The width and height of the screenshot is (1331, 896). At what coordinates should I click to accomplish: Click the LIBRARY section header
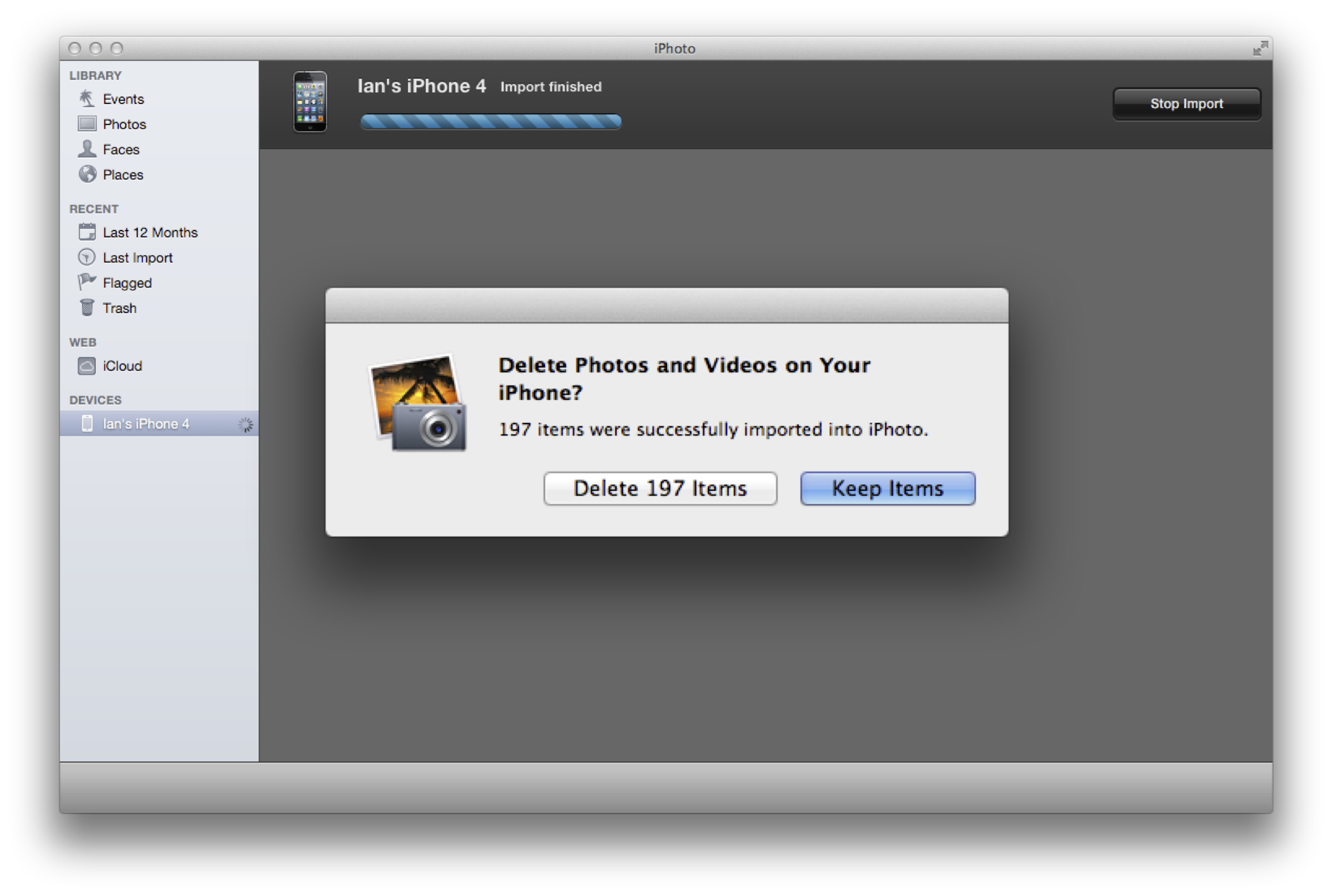(x=95, y=76)
